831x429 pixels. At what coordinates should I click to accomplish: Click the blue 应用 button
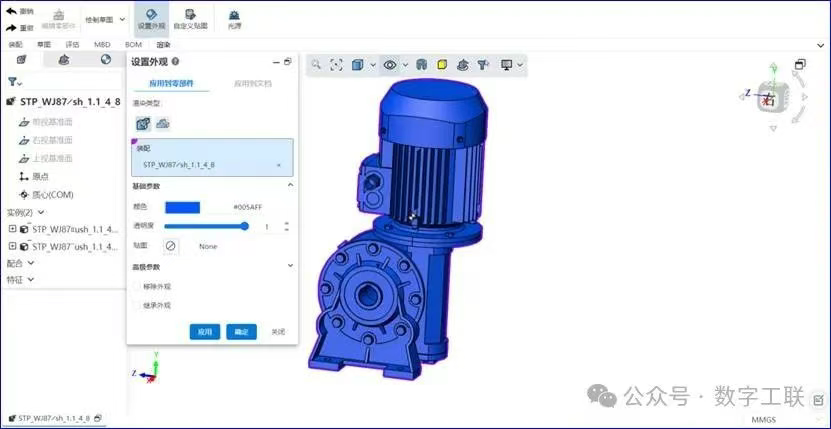tap(205, 332)
